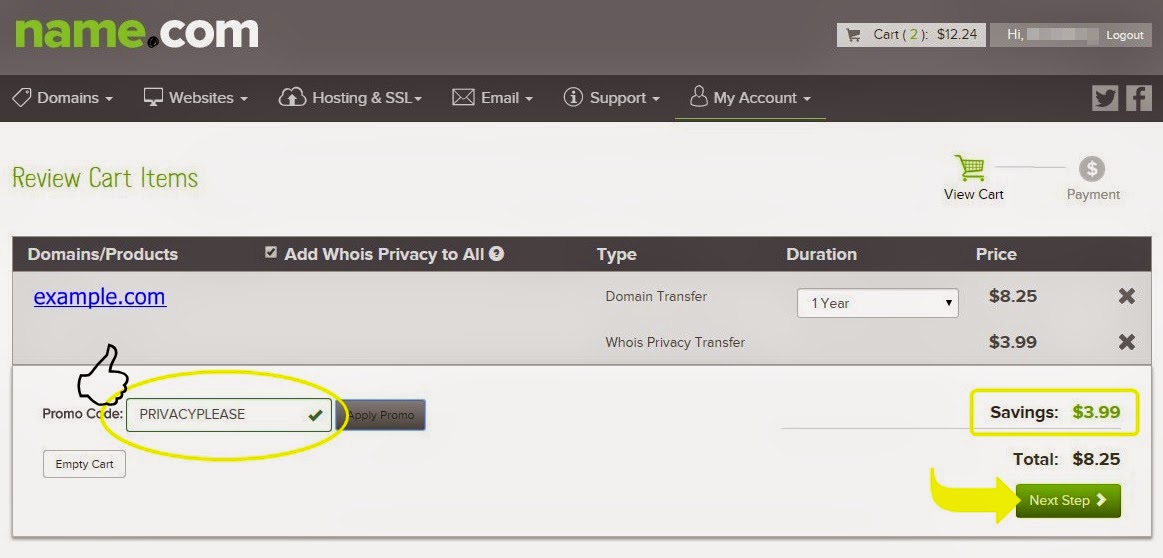
Task: Click the Apply Promo button
Action: (381, 415)
